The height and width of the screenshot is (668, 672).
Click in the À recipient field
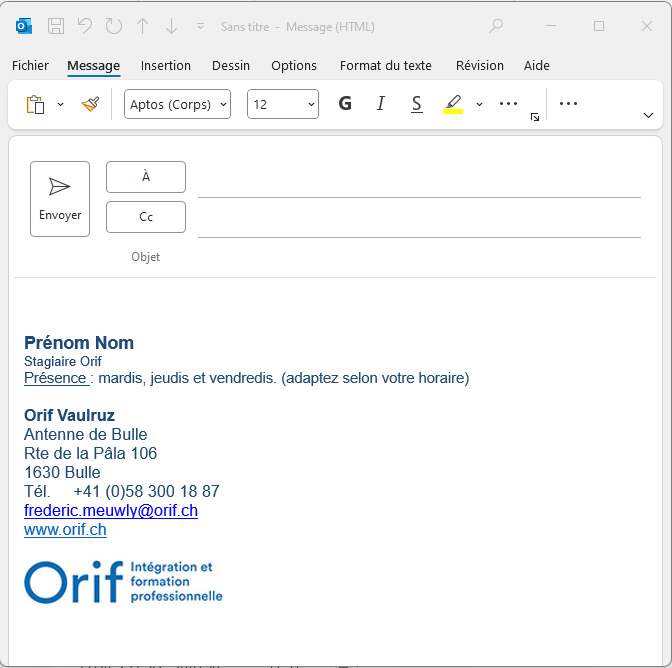point(419,182)
